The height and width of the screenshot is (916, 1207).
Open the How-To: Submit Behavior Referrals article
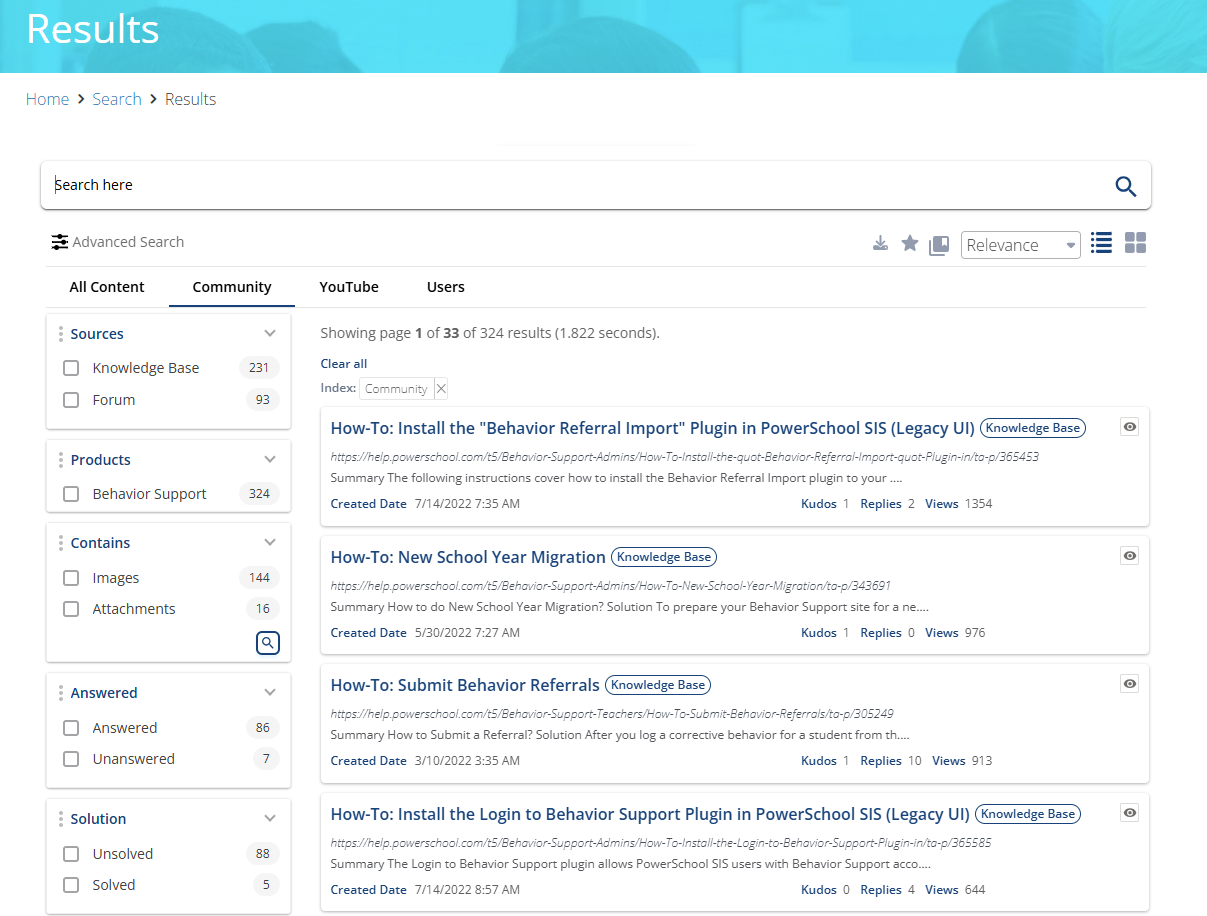point(463,685)
